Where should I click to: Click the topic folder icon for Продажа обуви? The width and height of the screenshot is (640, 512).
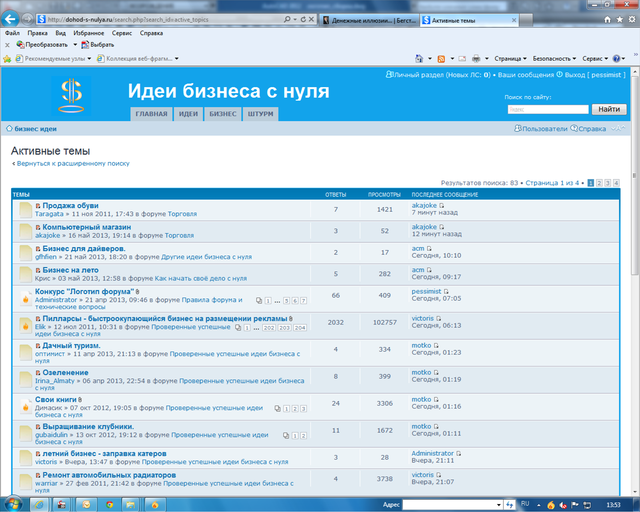click(25, 210)
